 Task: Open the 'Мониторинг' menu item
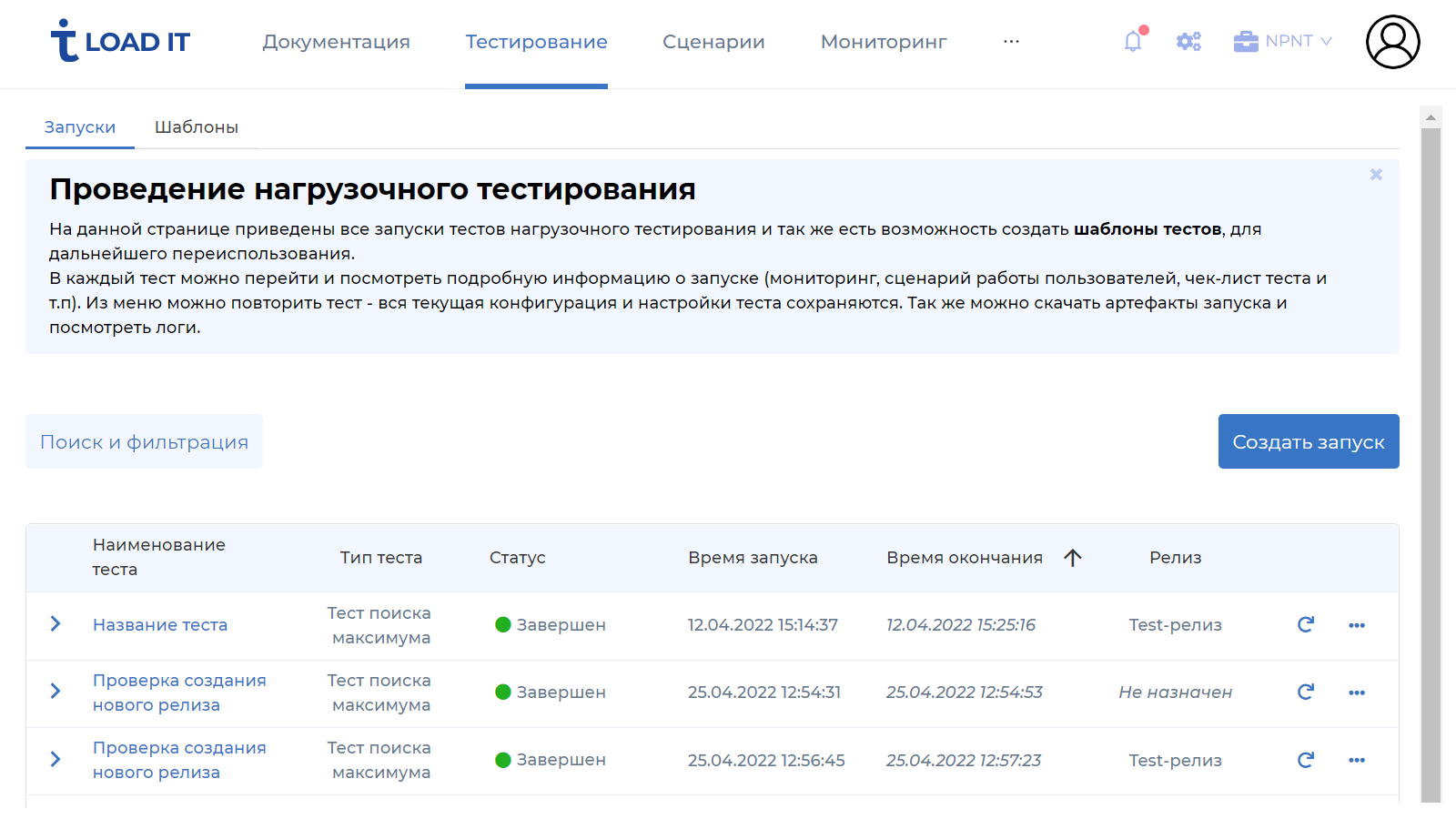pos(883,42)
